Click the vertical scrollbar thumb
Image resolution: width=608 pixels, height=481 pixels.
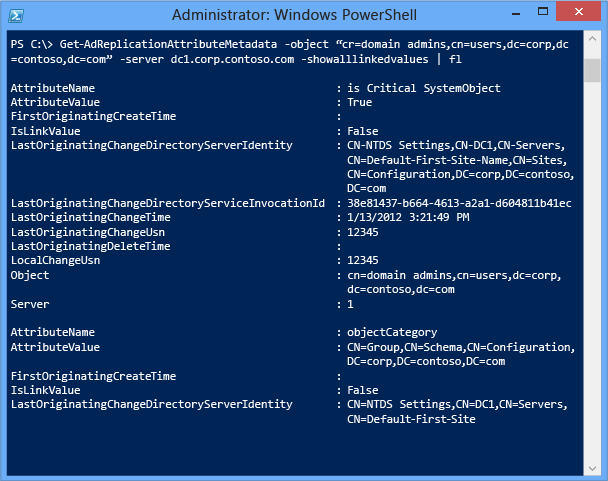(x=592, y=70)
